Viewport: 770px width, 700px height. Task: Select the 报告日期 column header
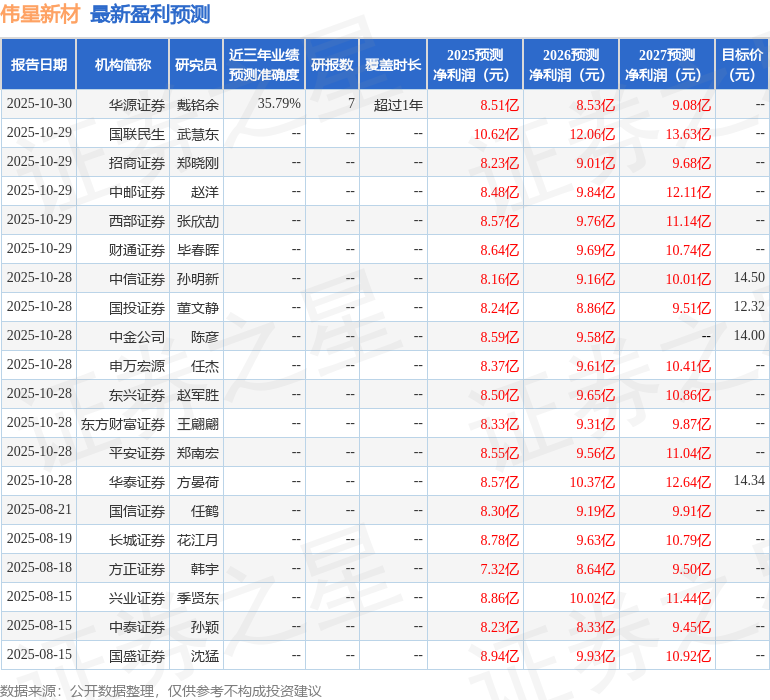point(39,65)
